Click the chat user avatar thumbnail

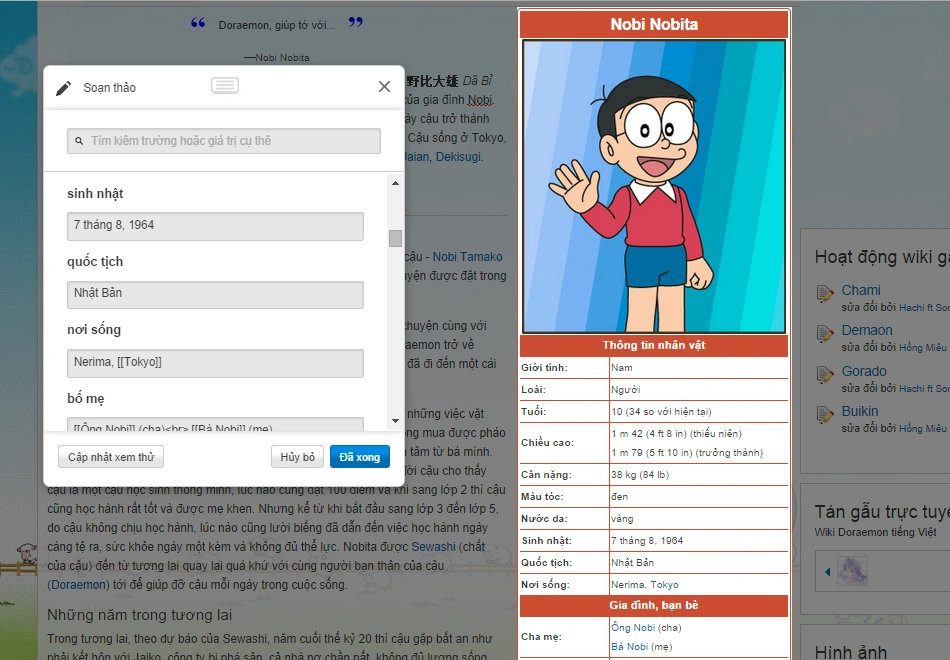coord(852,571)
